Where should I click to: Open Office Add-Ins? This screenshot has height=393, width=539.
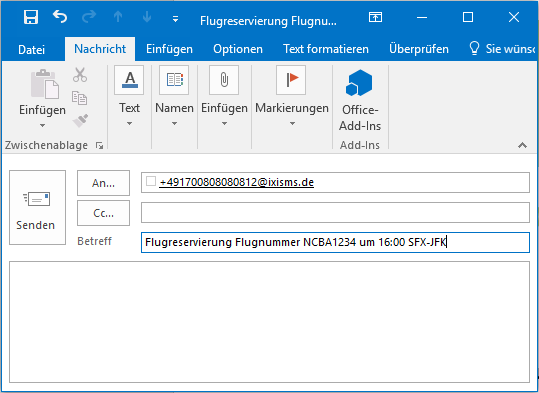(360, 100)
